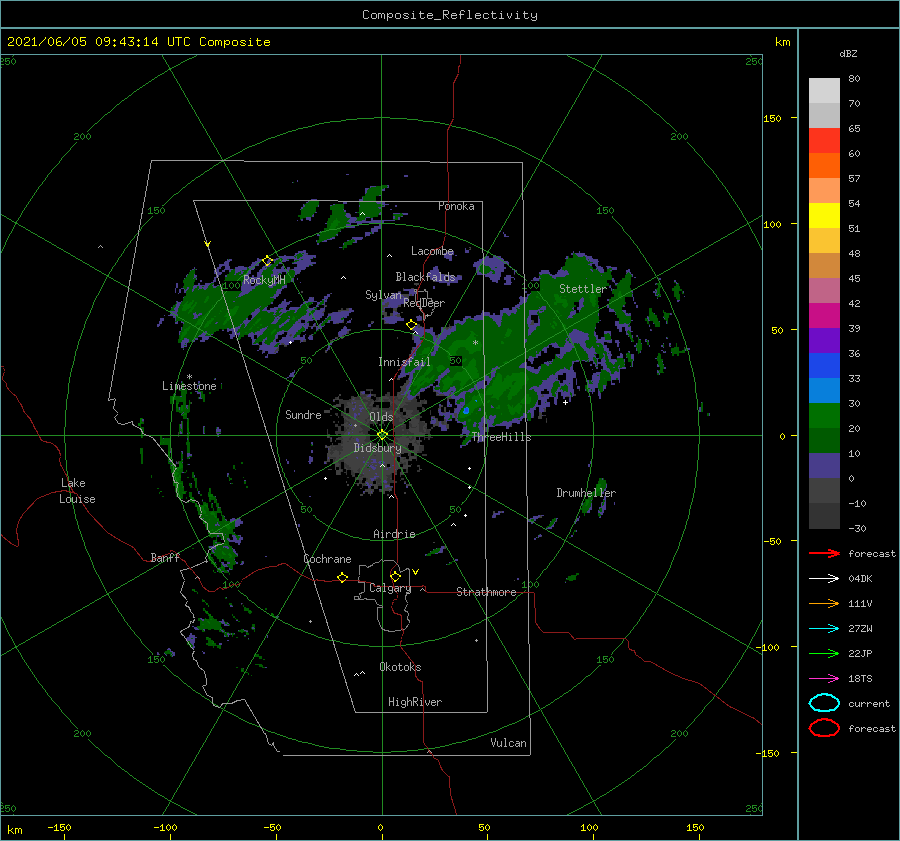Viewport: 900px width, 841px height.
Task: Click the Sundre city label
Action: (x=303, y=414)
